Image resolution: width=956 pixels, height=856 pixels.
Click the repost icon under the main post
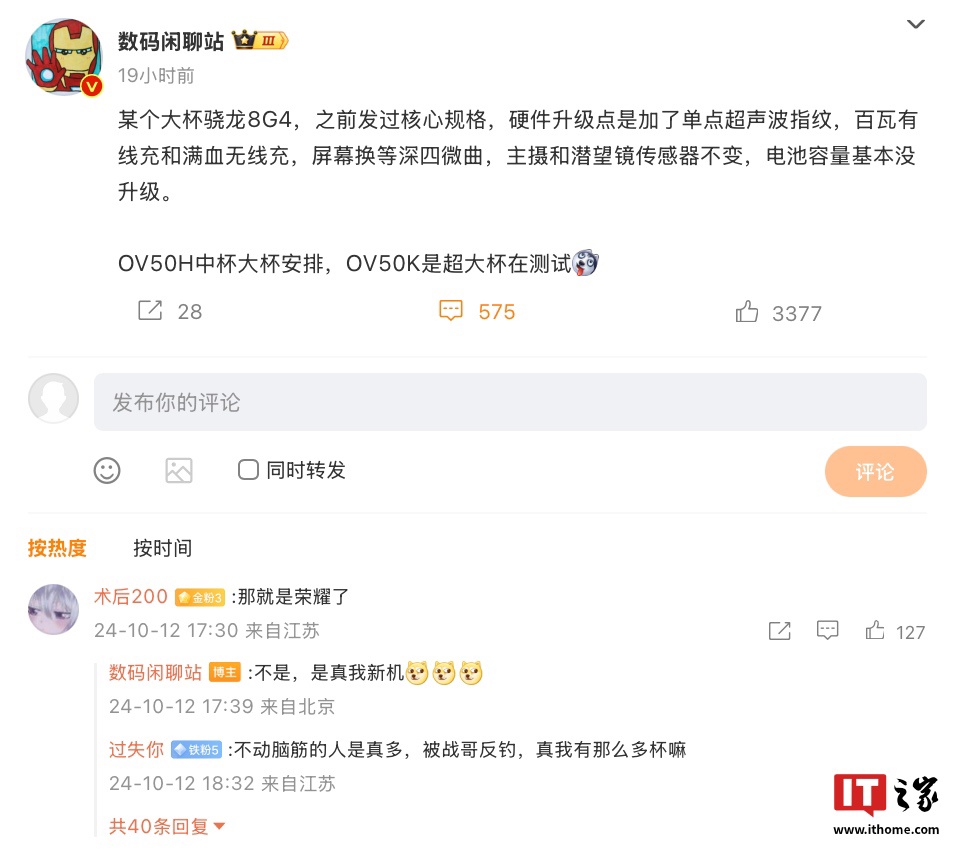(x=150, y=310)
